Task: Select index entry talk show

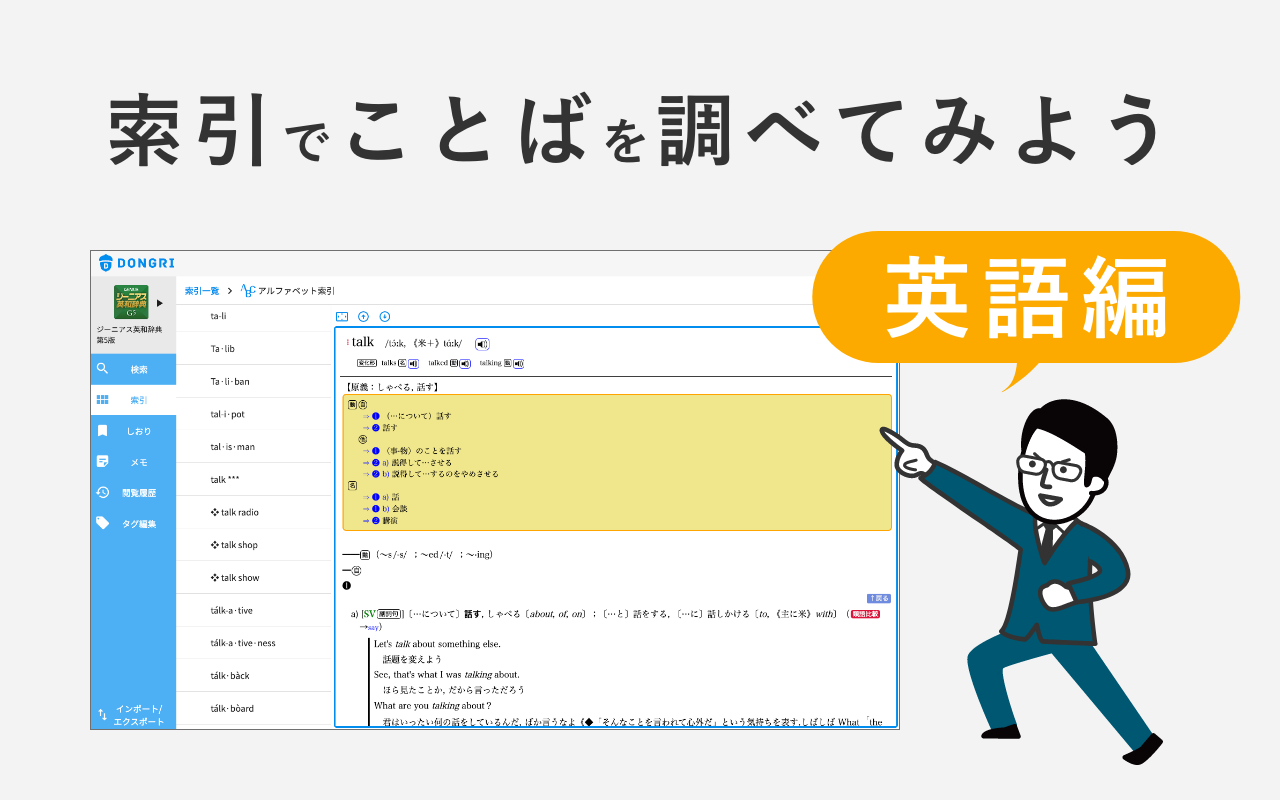Action: [254, 578]
